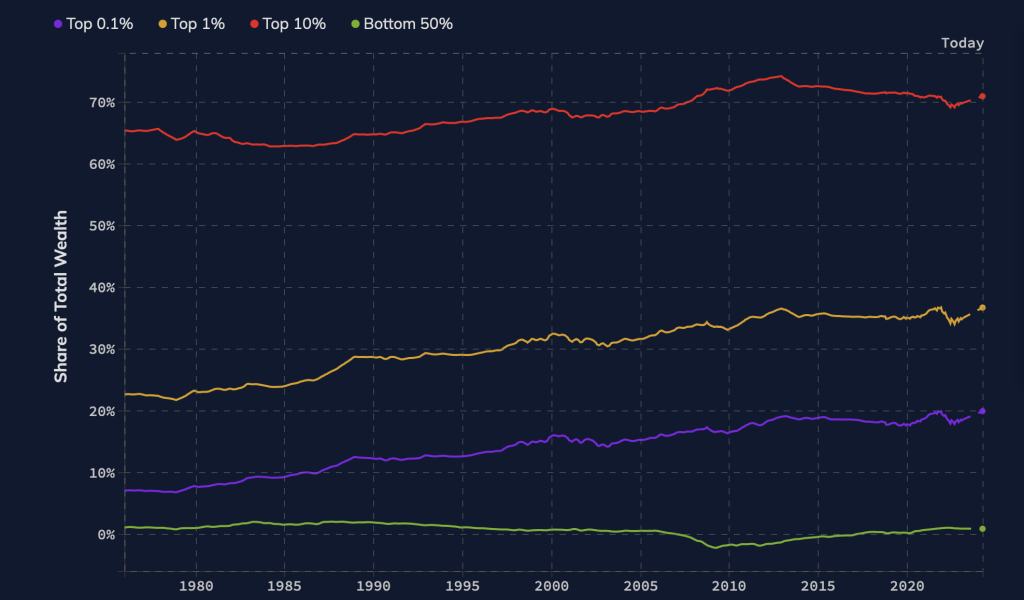Screen dimensions: 1024x600
Task: Click the 20% y-axis label
Action: point(102,411)
